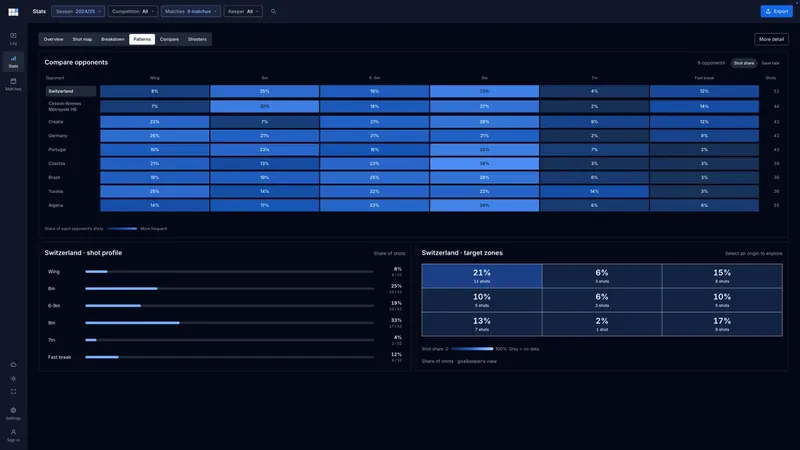Click the Wing bar in shot profile
Image resolution: width=800 pixels, height=450 pixels.
pos(230,271)
